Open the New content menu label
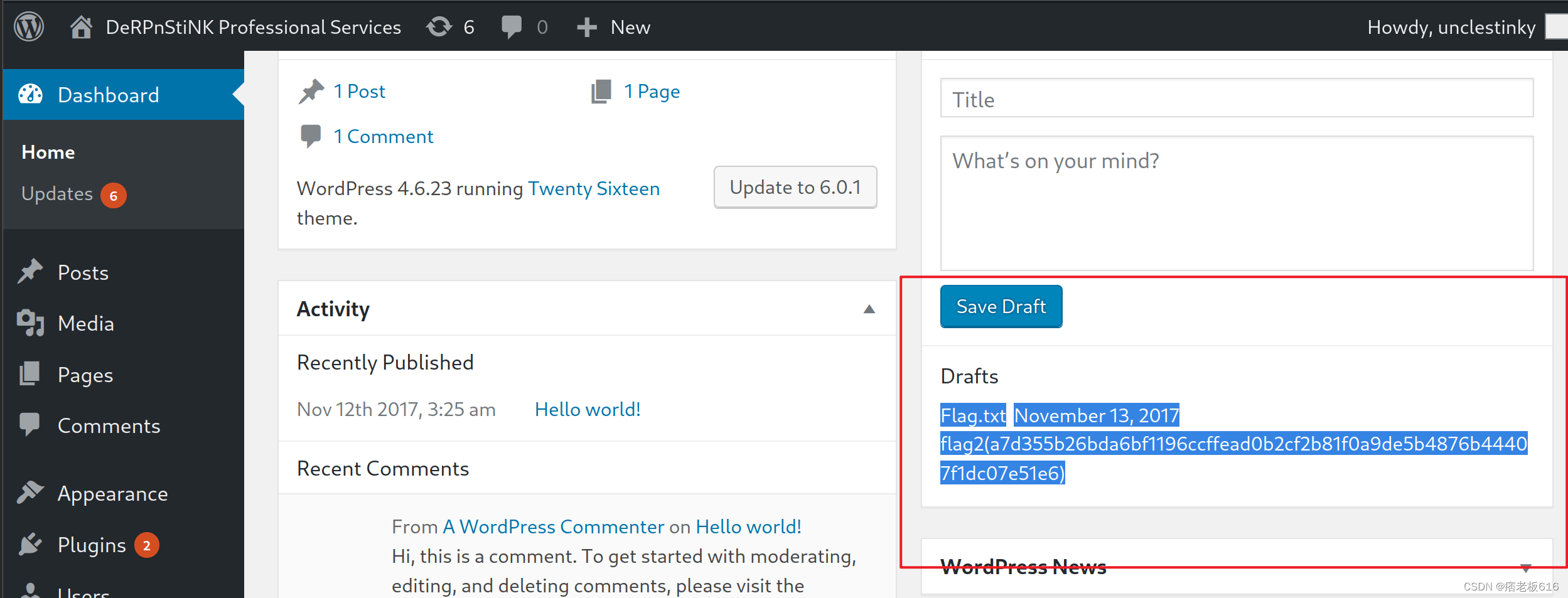 click(x=630, y=27)
